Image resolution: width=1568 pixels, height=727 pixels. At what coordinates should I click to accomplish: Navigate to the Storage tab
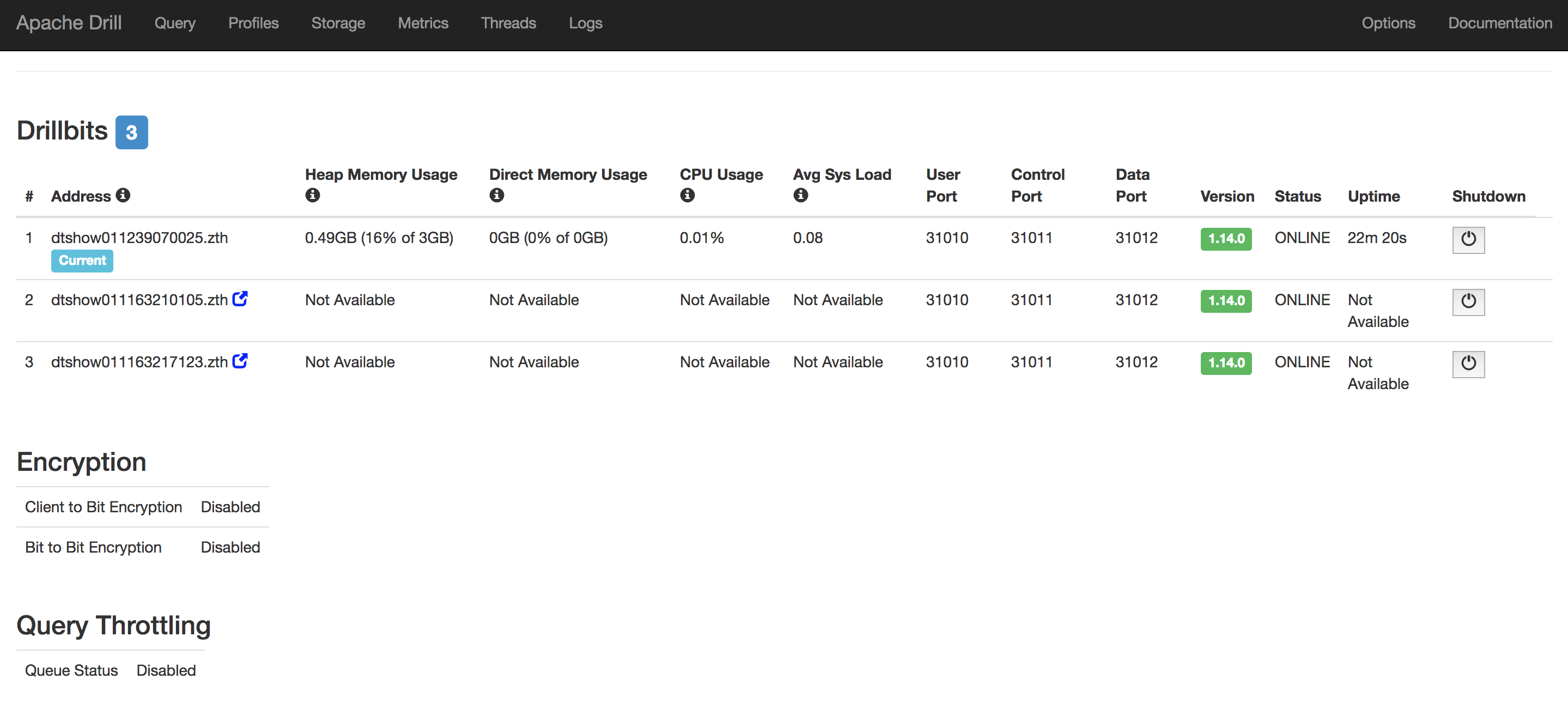[339, 22]
